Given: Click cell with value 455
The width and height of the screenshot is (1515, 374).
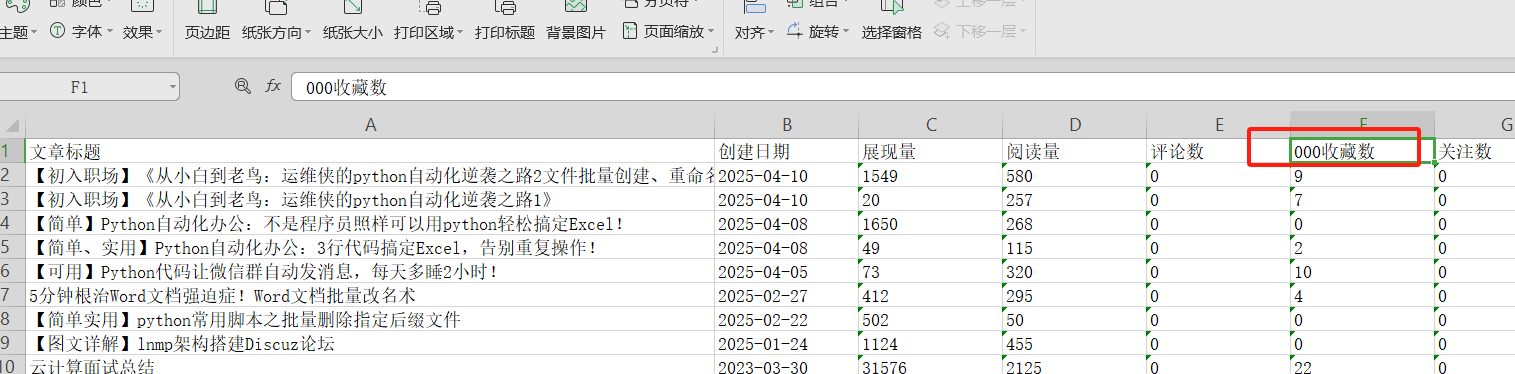Looking at the screenshot, I should pos(1075,343).
